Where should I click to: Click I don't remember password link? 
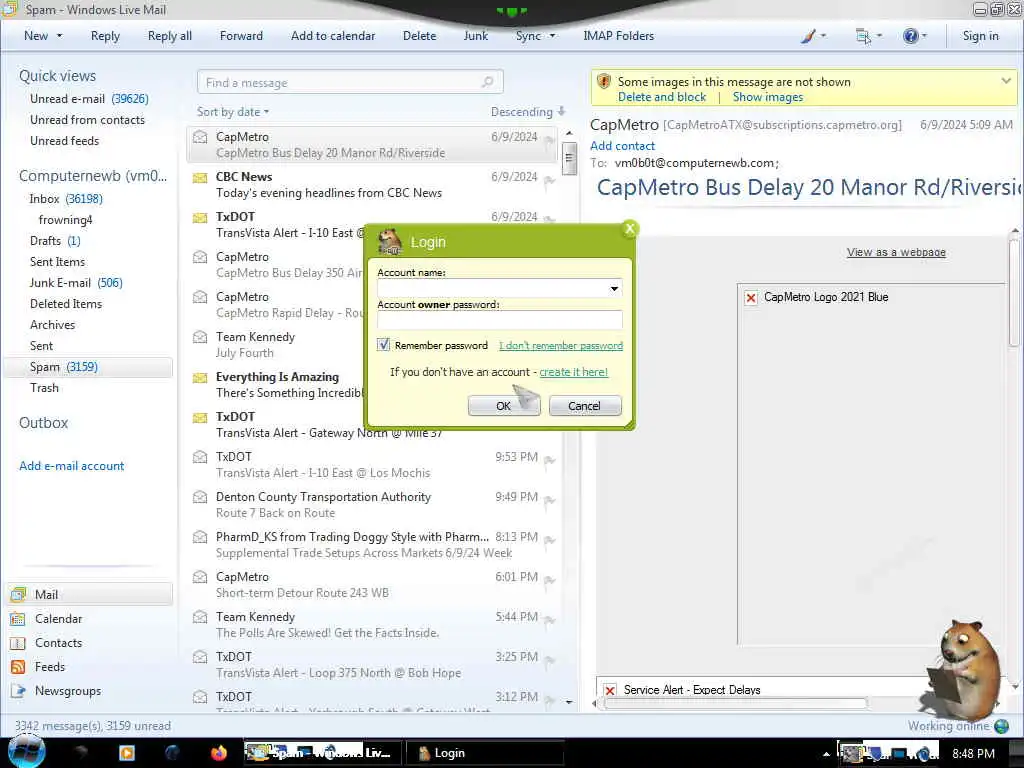click(561, 345)
